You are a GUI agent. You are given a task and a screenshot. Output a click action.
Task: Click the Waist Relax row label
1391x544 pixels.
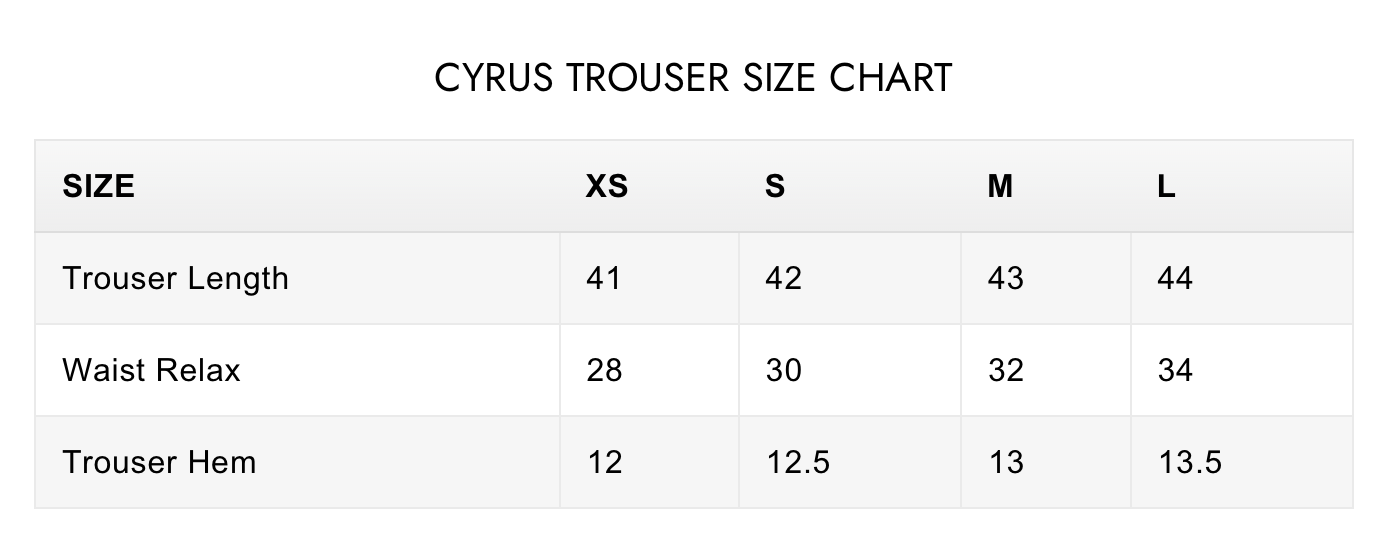[x=151, y=370]
